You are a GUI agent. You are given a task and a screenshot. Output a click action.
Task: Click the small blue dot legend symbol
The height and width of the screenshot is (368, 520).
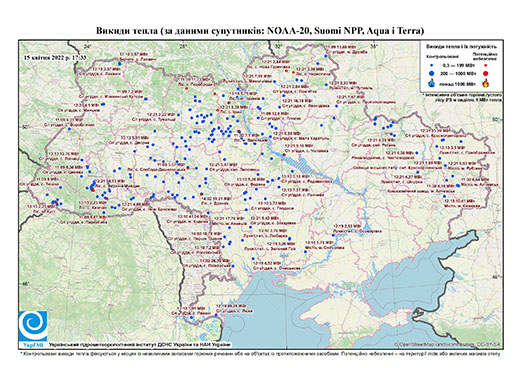click(432, 65)
